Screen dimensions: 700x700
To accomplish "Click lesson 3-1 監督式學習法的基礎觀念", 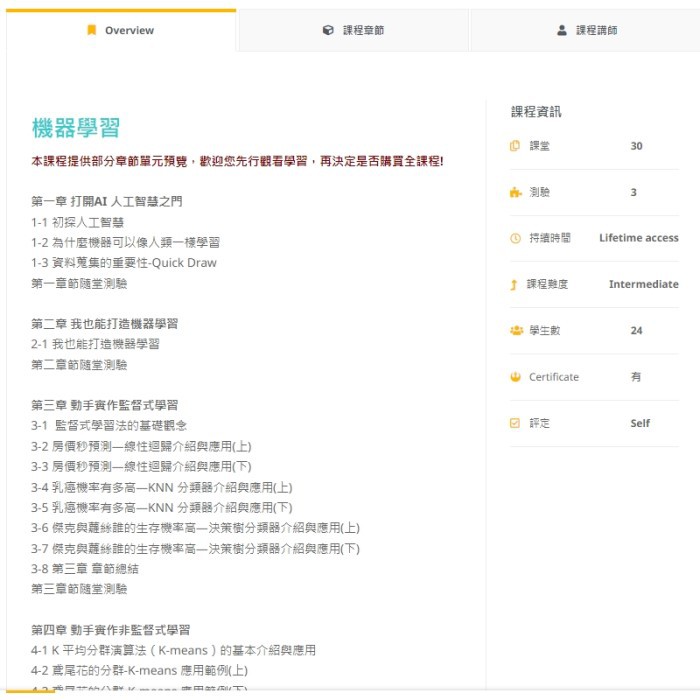I will [x=109, y=426].
